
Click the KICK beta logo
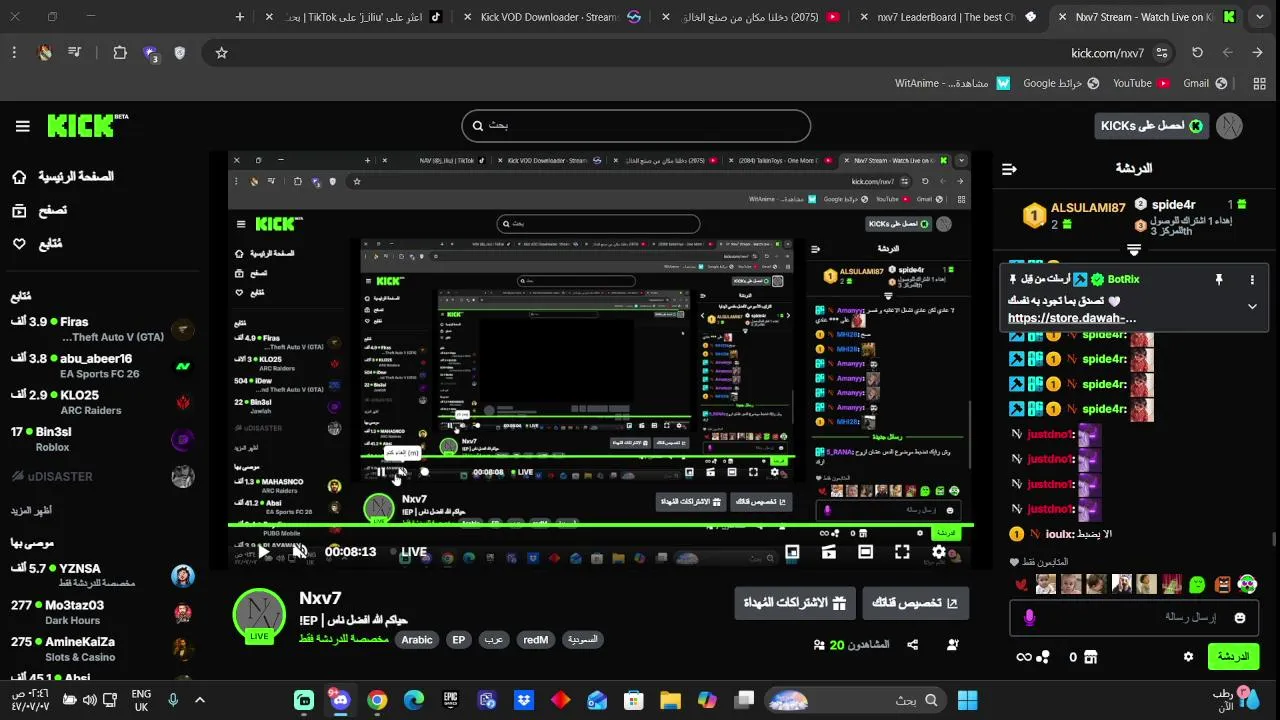tap(88, 126)
